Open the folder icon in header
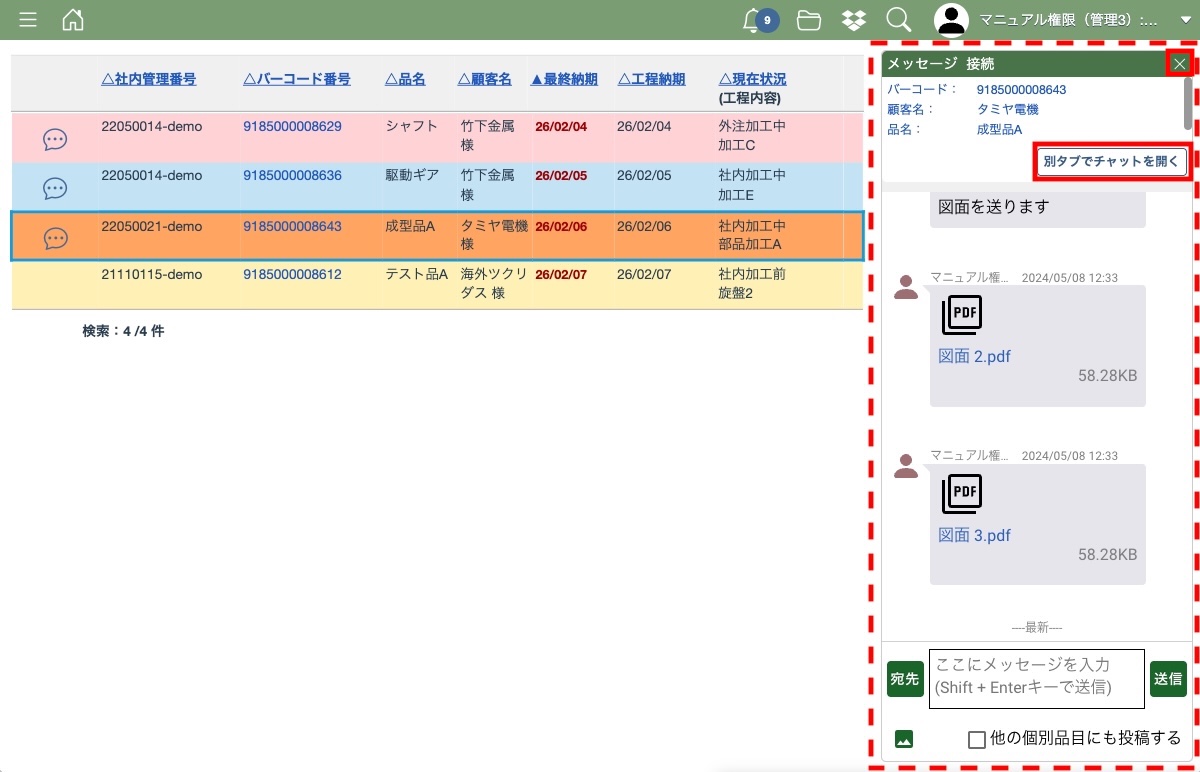The width and height of the screenshot is (1200, 772). (809, 20)
